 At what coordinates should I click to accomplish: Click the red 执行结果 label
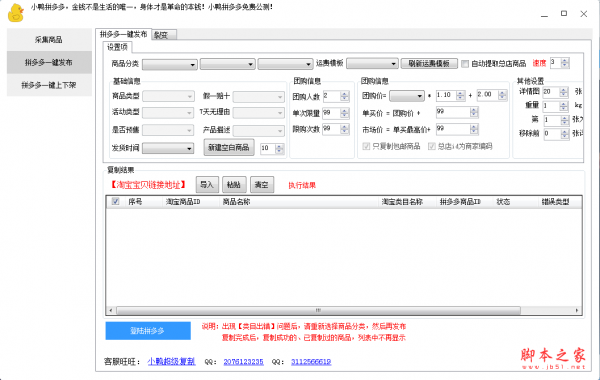(302, 186)
